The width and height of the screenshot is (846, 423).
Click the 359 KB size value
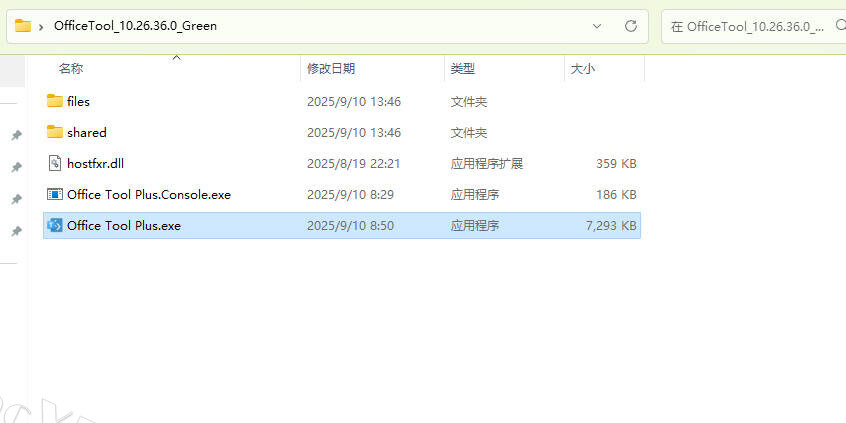point(616,163)
